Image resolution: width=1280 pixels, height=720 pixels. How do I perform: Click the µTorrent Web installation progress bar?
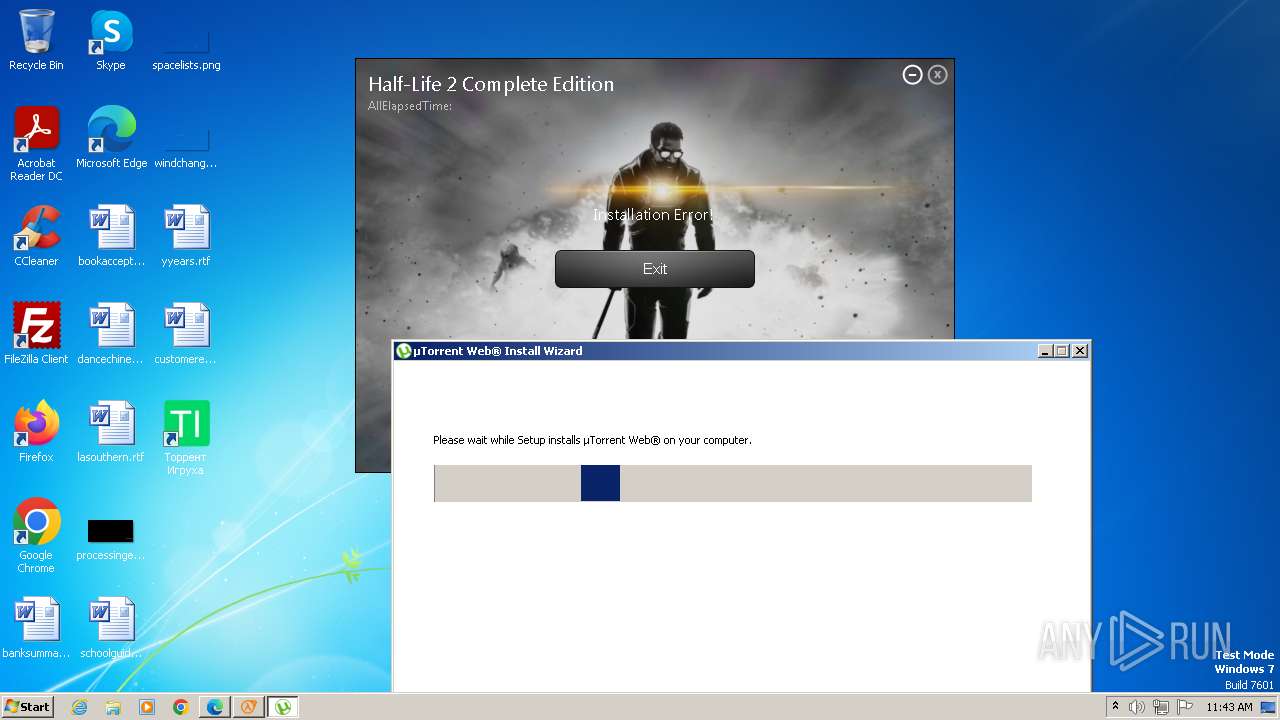(733, 483)
